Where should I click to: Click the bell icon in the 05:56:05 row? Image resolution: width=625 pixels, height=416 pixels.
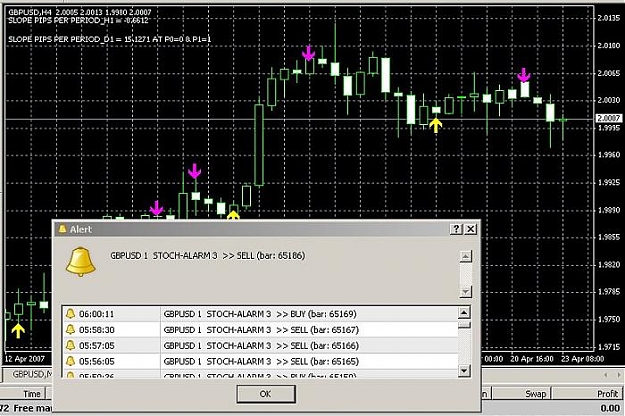pos(71,361)
